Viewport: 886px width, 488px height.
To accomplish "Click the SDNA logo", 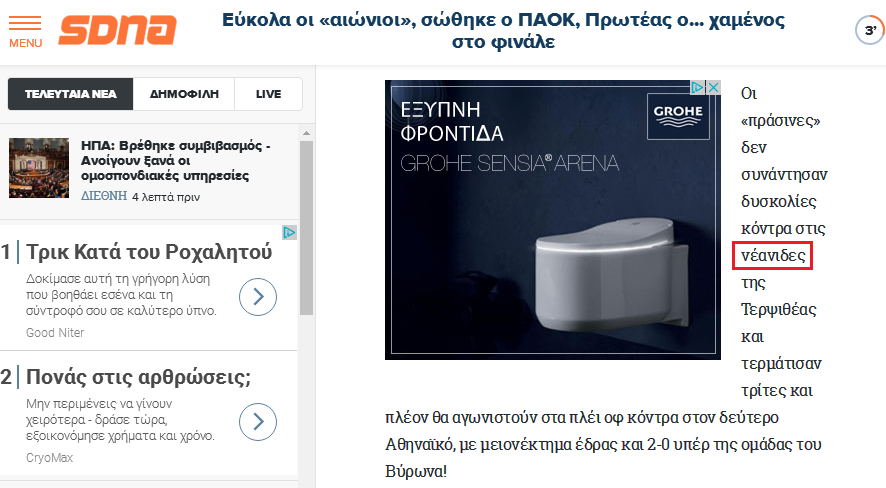I will pyautogui.click(x=118, y=30).
